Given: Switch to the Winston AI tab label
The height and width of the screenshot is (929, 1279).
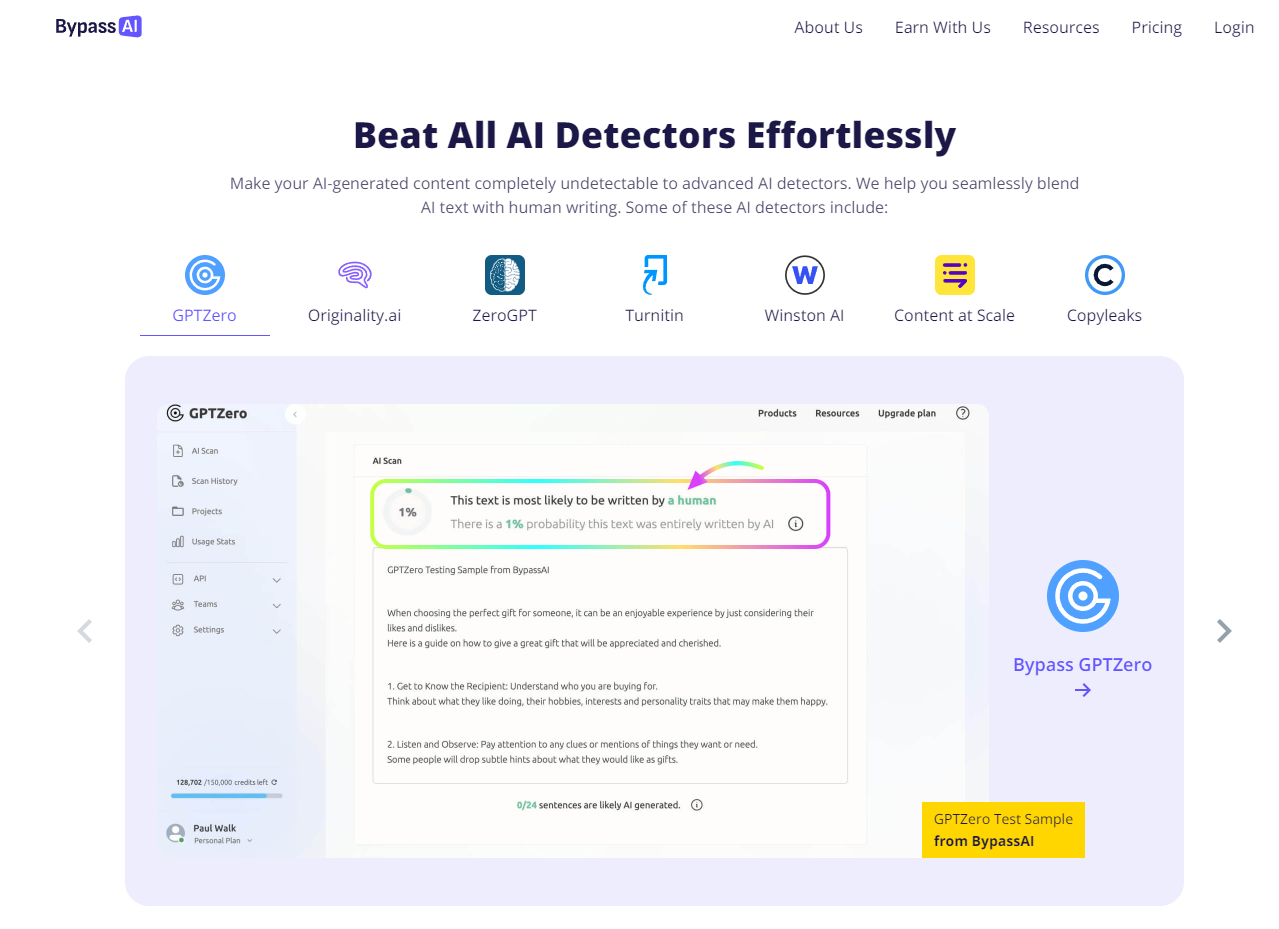Looking at the screenshot, I should coord(805,315).
